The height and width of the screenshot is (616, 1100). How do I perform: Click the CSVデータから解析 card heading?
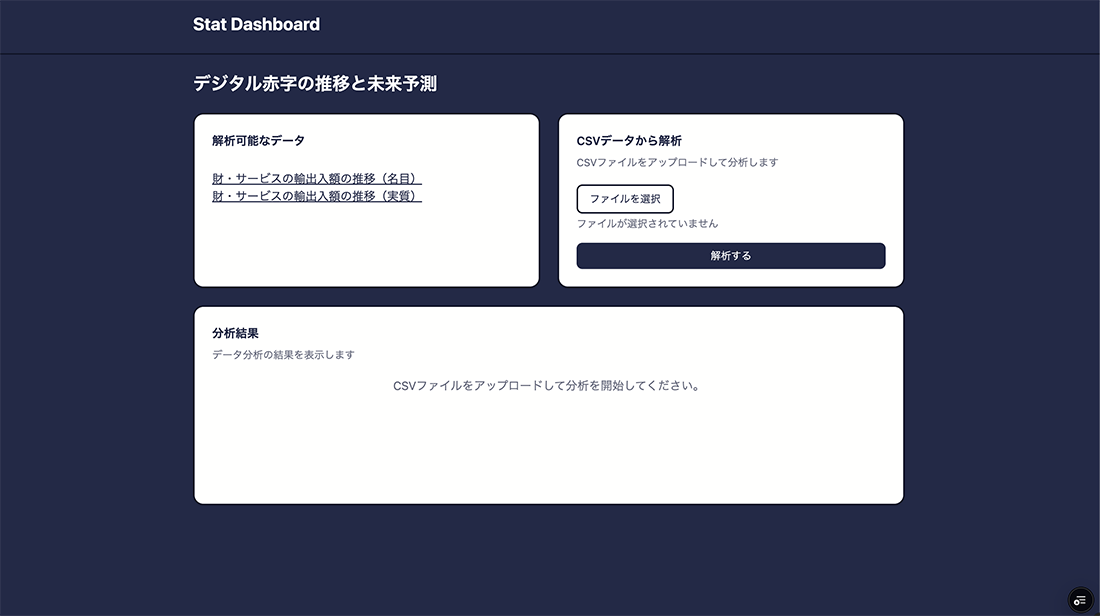(629, 141)
